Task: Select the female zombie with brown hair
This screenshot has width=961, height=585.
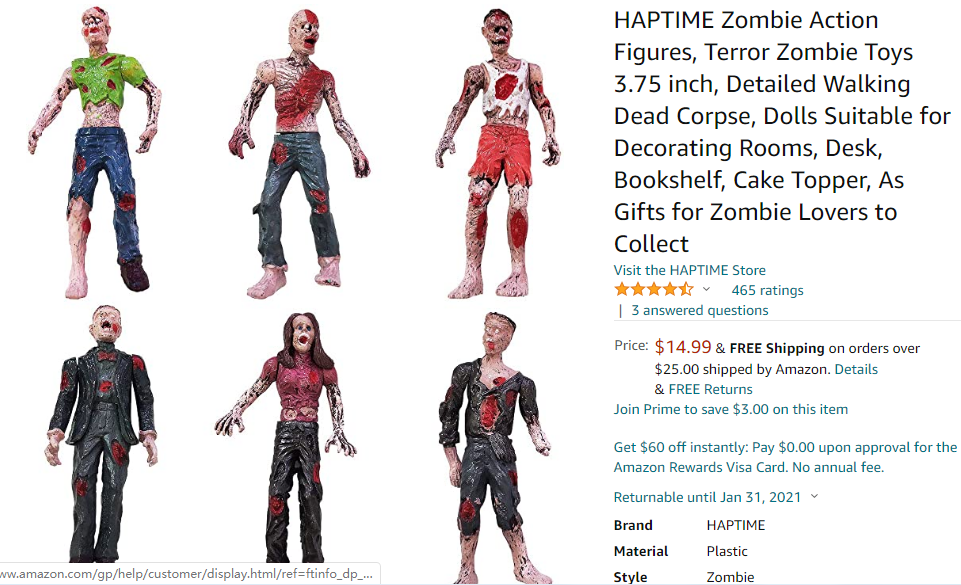Action: point(286,437)
